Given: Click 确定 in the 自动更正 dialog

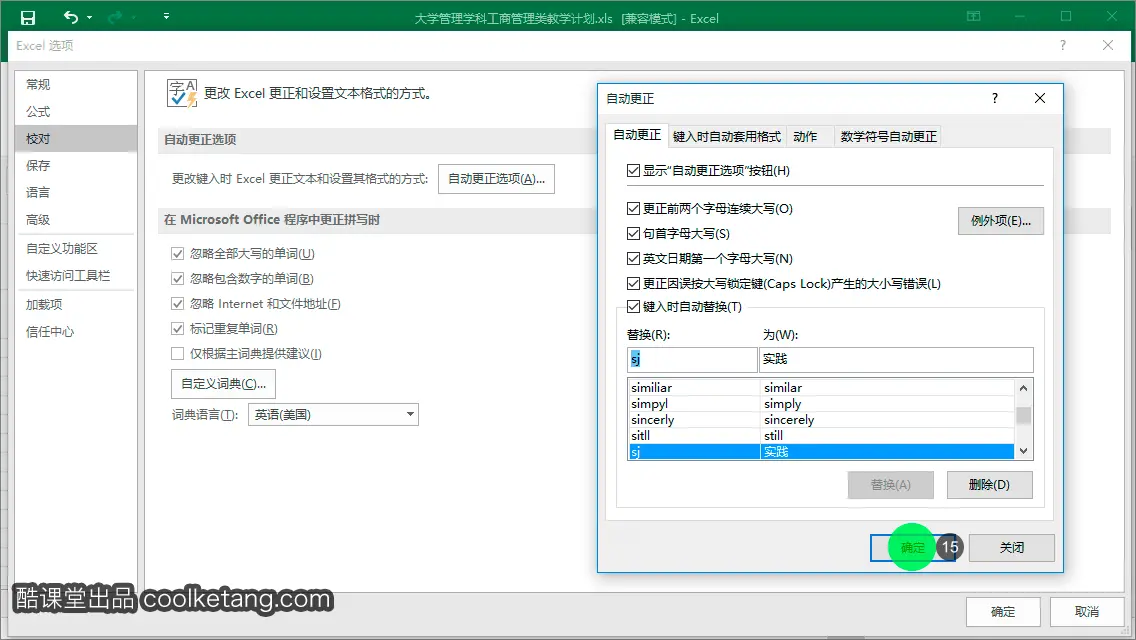Looking at the screenshot, I should pos(912,548).
